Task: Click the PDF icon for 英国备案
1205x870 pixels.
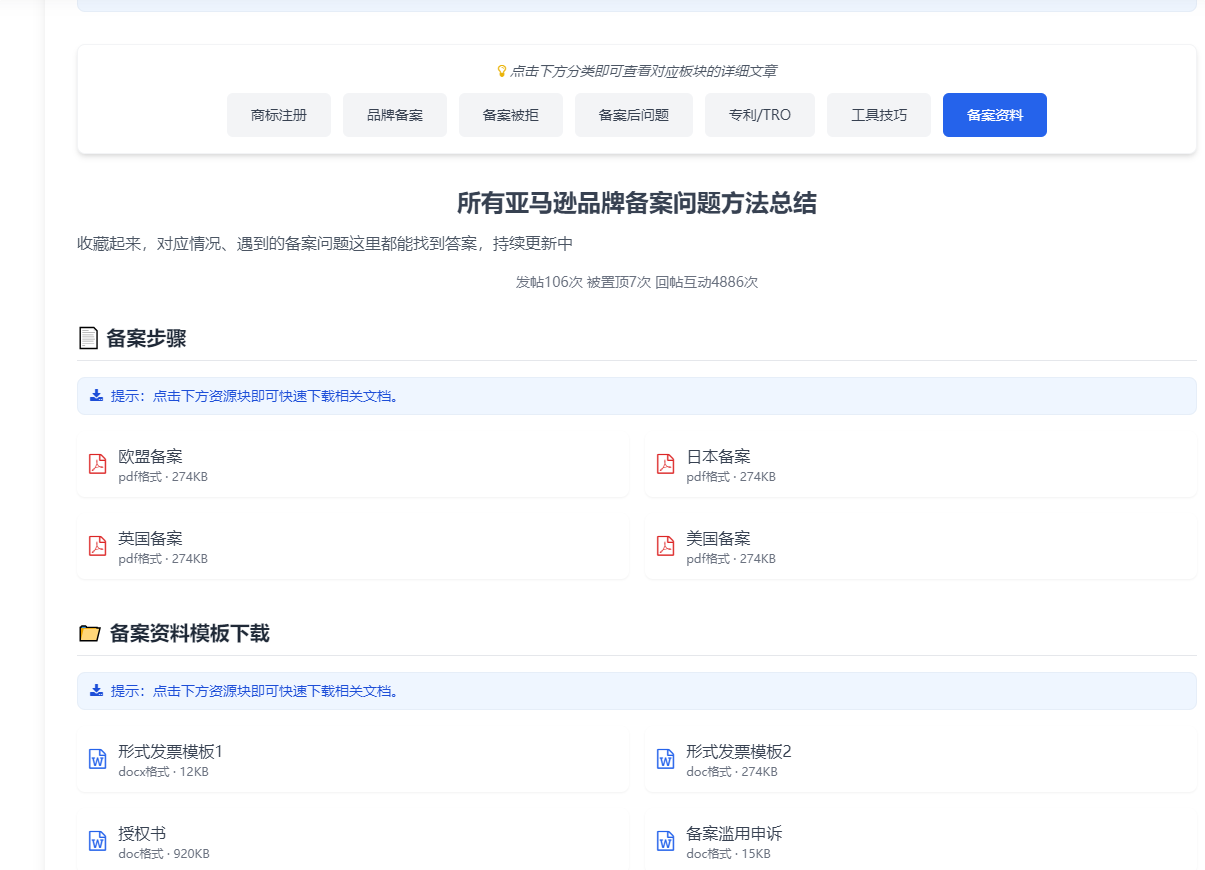Action: click(x=97, y=546)
